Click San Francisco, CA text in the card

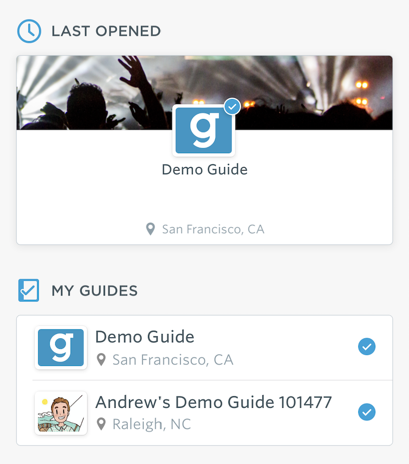point(213,229)
